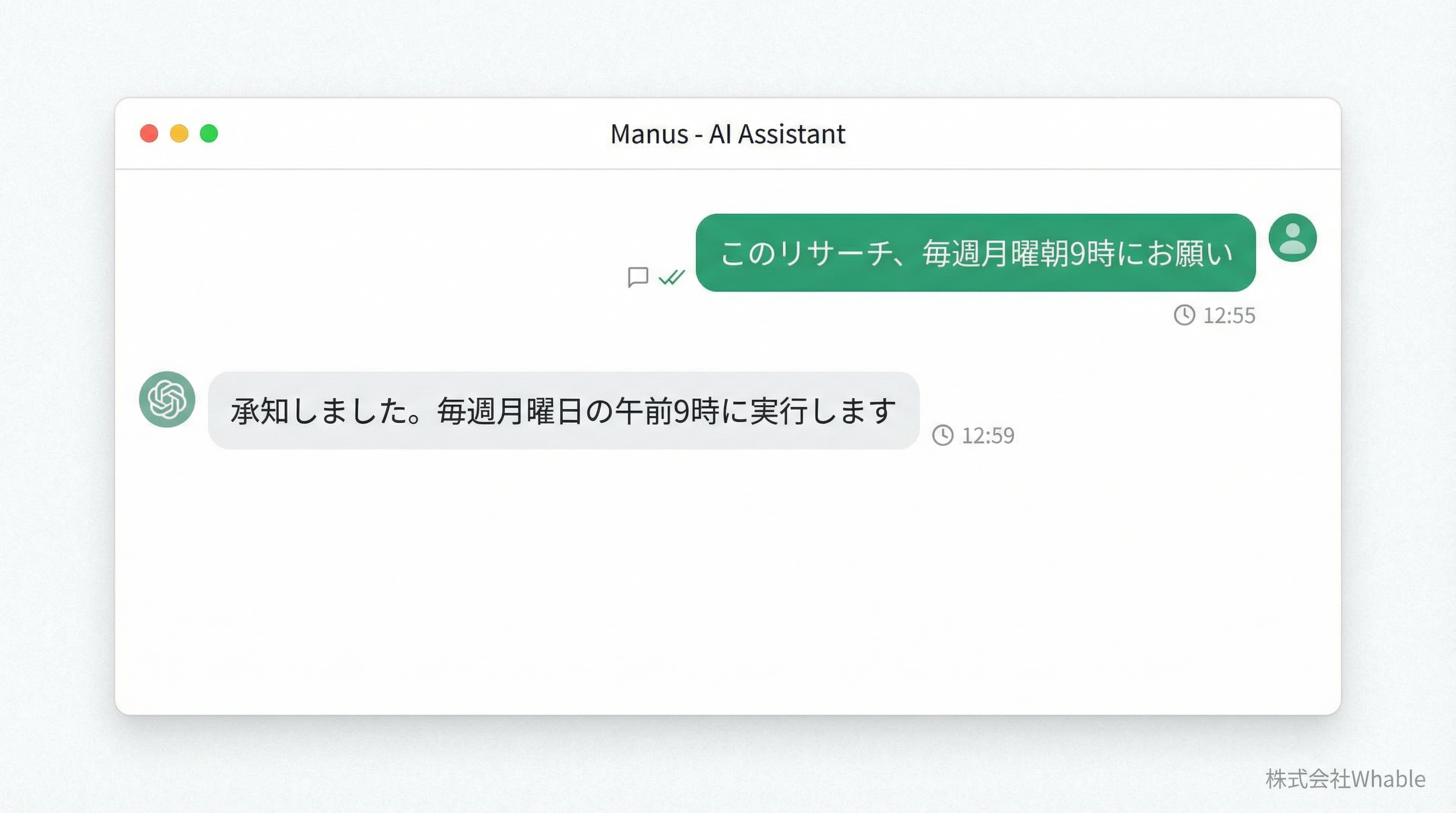Click the green zoom traffic light button

point(210,134)
